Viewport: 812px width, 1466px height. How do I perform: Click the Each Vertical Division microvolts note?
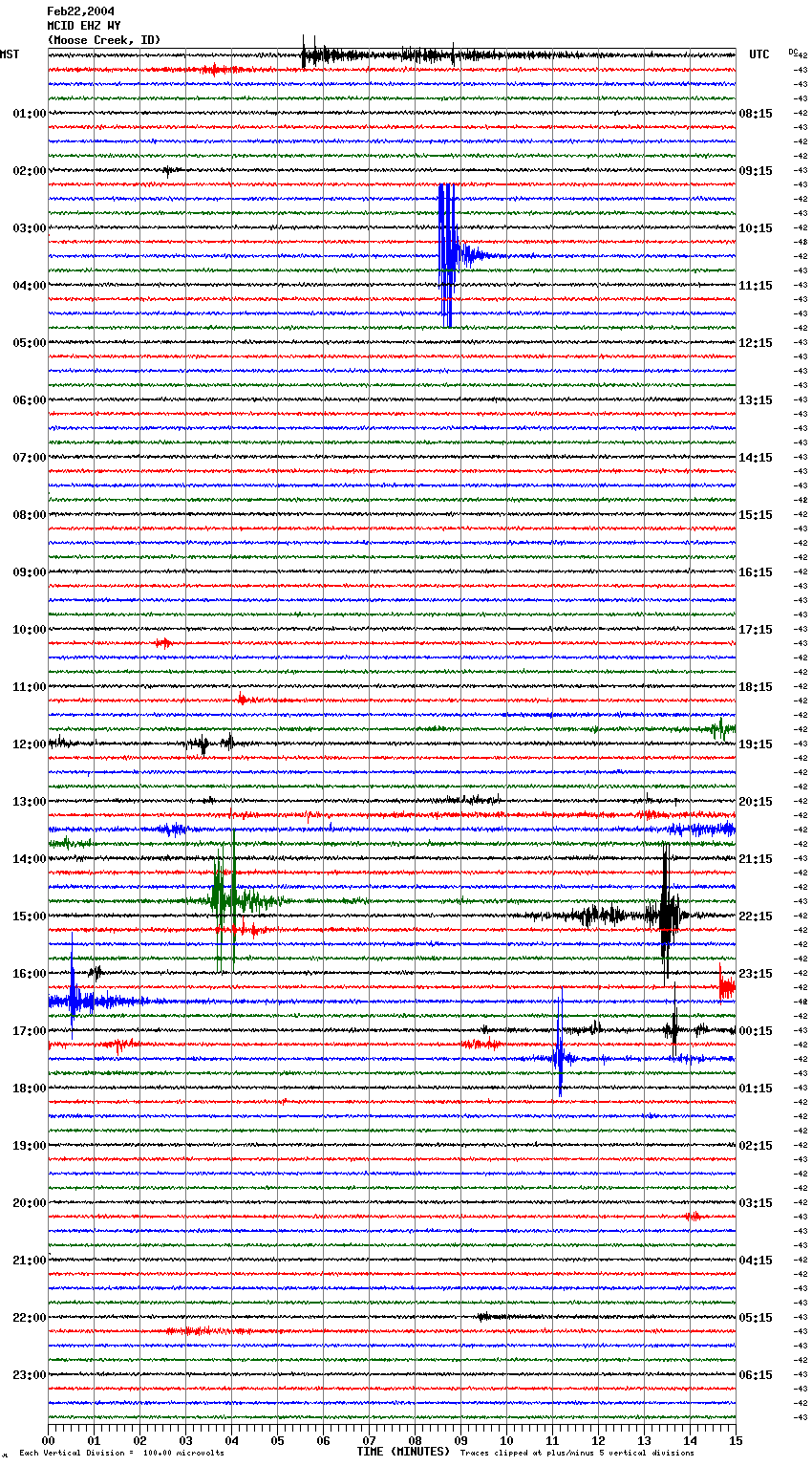tap(121, 1453)
